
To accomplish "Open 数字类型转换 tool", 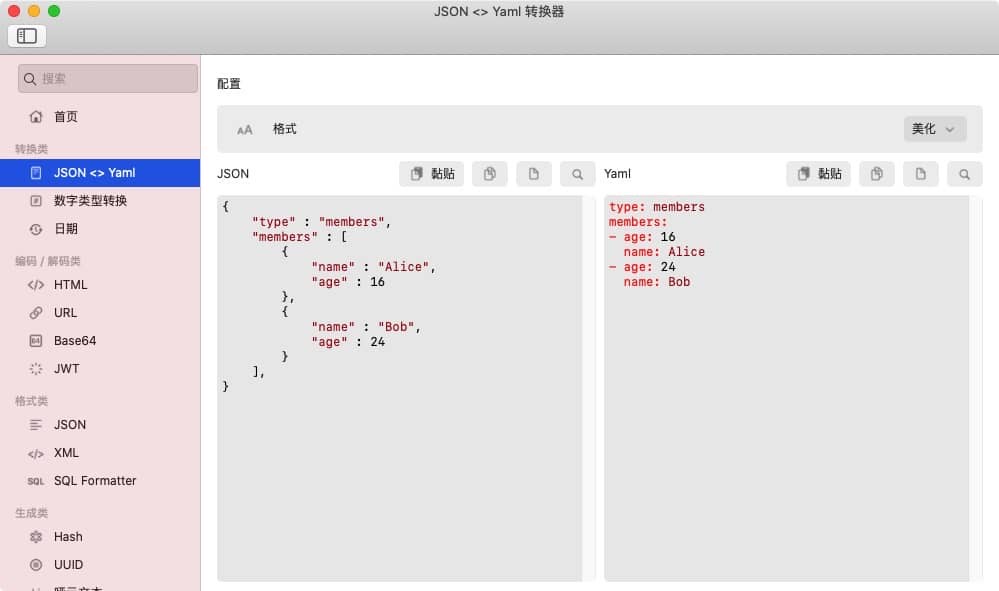I will click(100, 201).
